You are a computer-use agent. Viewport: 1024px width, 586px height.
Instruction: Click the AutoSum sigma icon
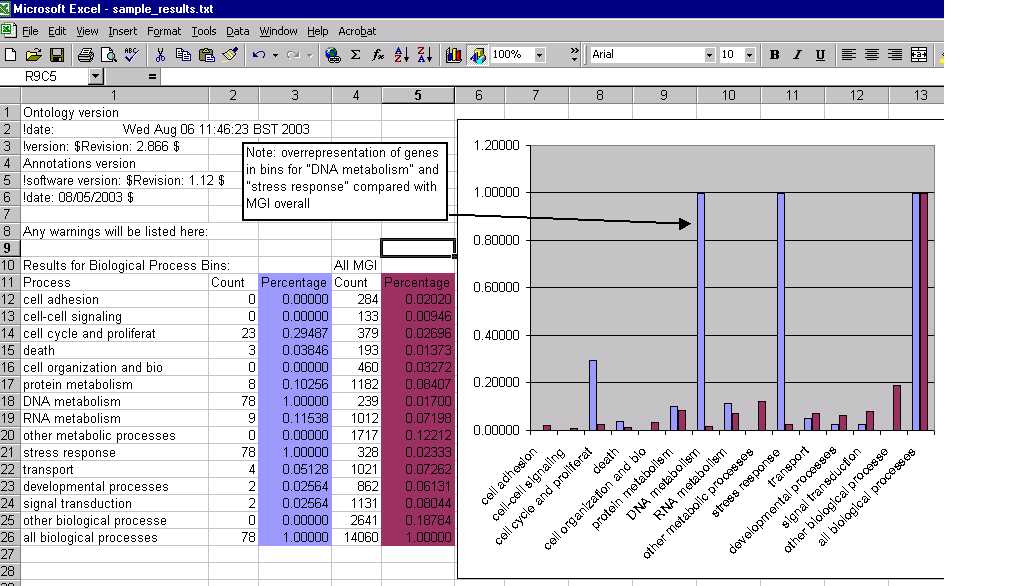355,55
